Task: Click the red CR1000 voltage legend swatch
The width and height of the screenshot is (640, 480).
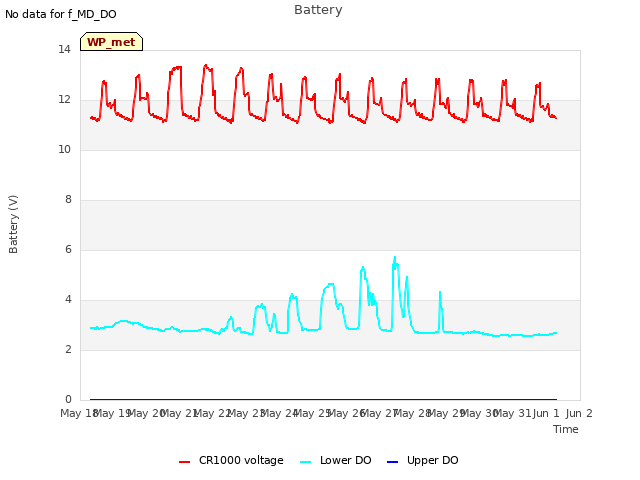Action: coord(184,462)
